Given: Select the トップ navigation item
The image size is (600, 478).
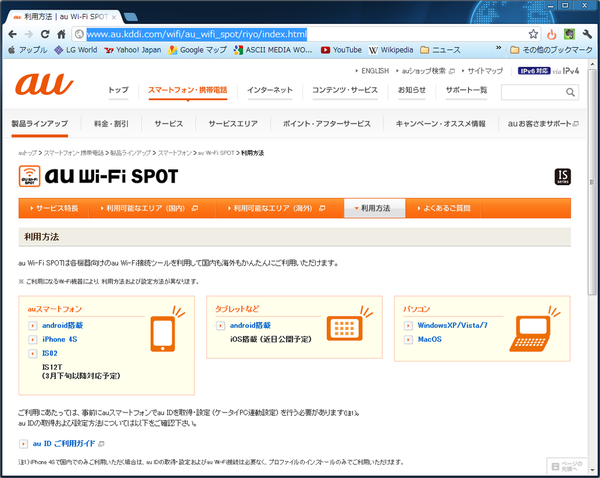Looking at the screenshot, I should tap(118, 90).
